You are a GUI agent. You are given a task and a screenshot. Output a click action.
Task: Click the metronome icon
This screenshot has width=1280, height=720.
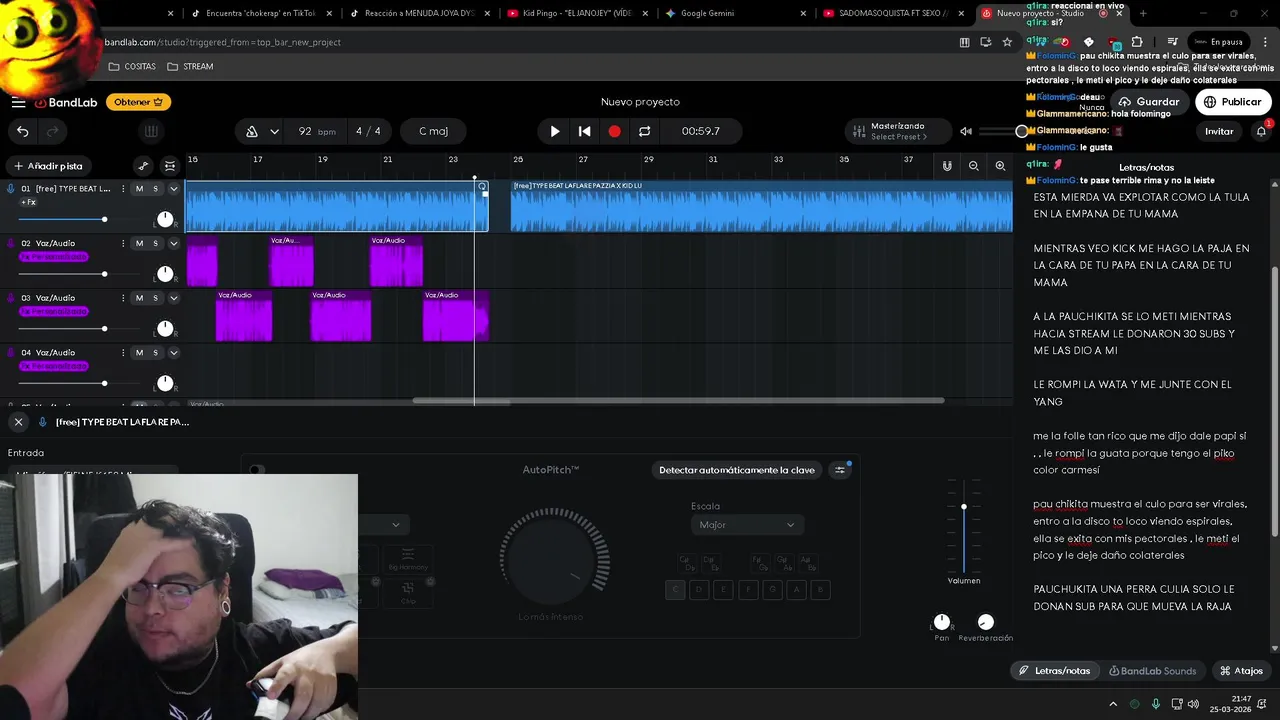point(252,131)
